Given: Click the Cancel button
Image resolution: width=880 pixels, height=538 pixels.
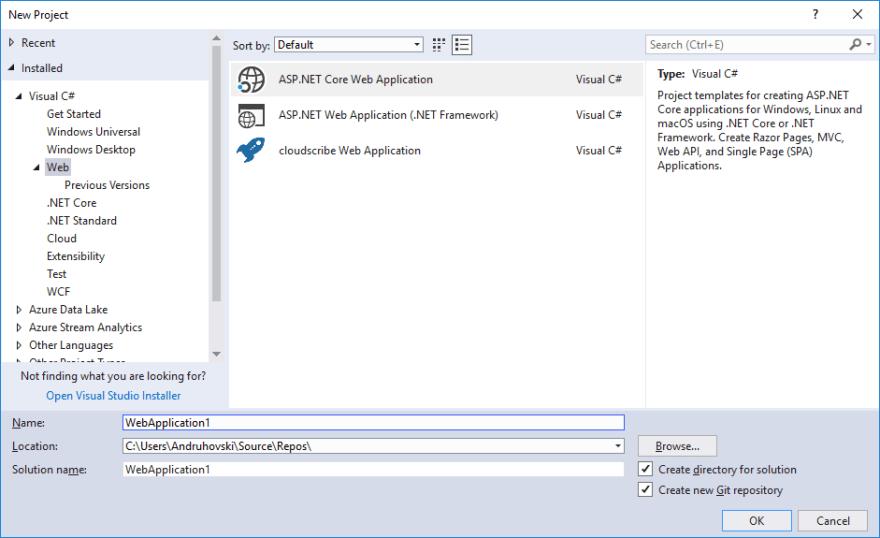Looking at the screenshot, I should pos(833,521).
